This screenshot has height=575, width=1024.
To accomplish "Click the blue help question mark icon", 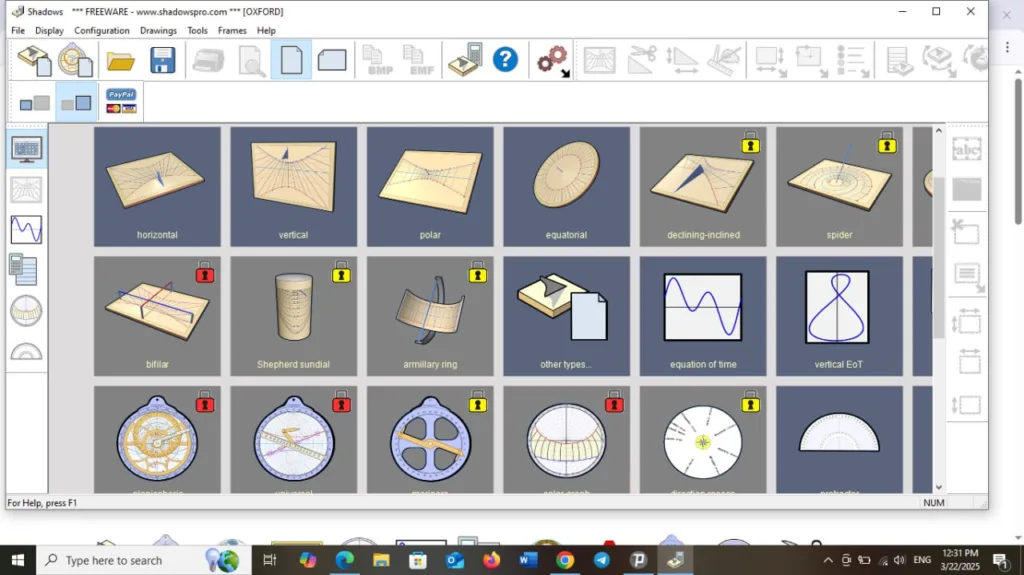I will tap(505, 59).
